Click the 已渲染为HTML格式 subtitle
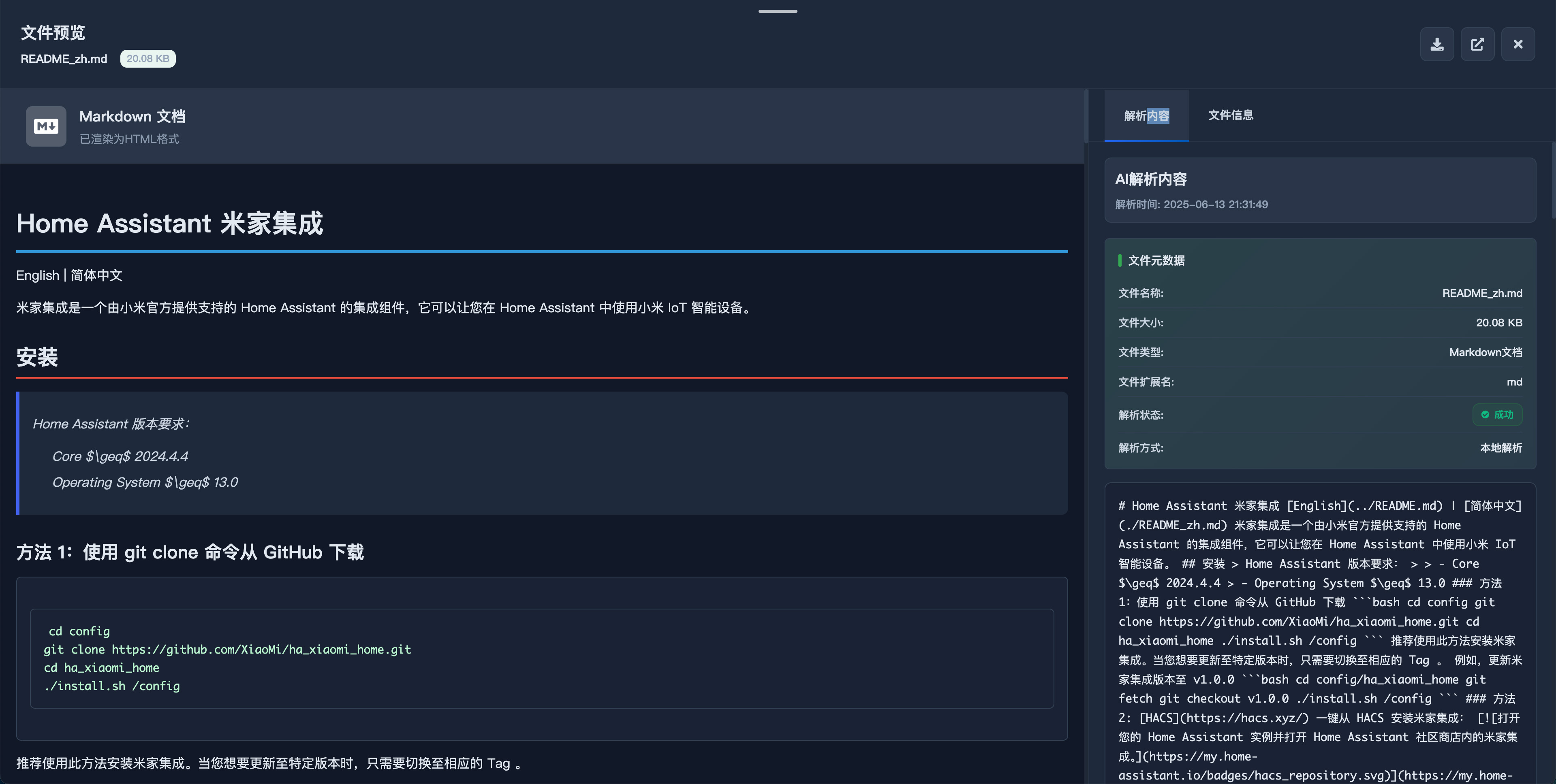The height and width of the screenshot is (784, 1556). point(129,139)
